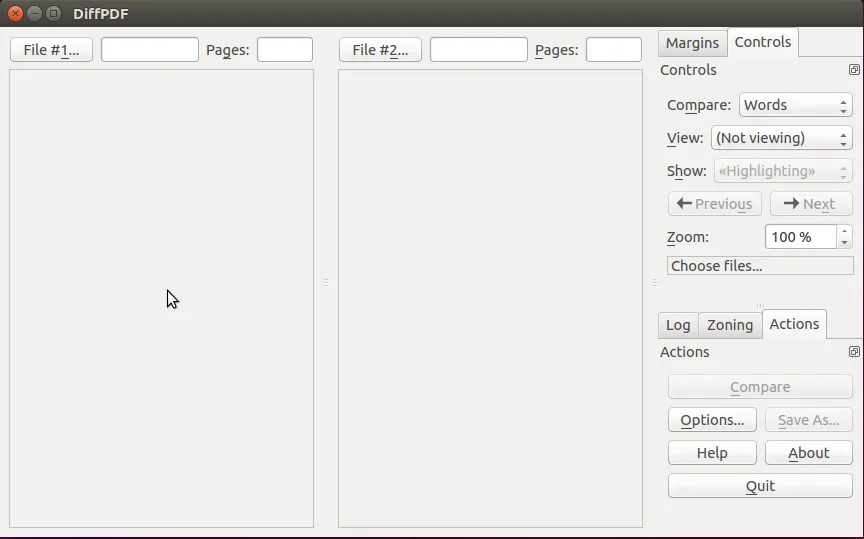
Task: Open the About dialog
Action: (x=809, y=453)
